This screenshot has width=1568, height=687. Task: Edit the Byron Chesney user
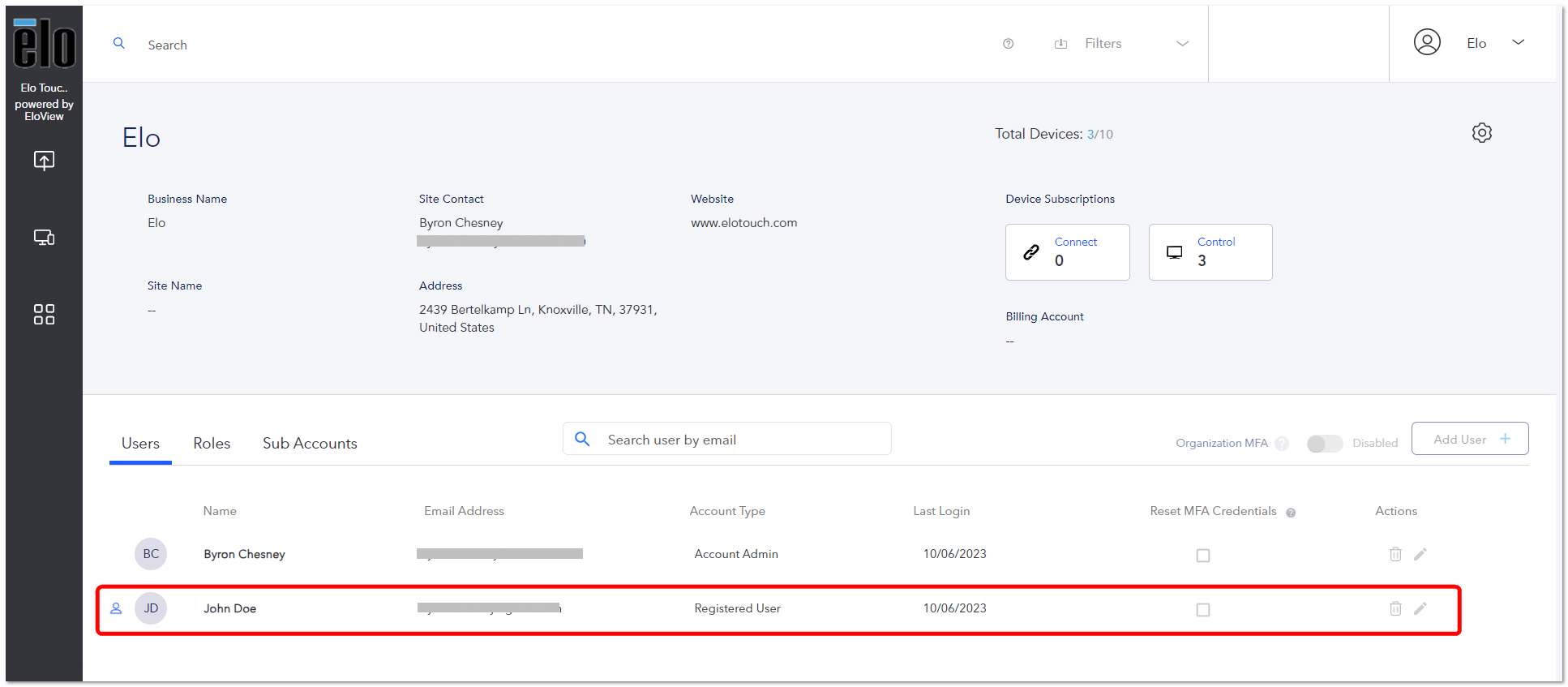pyautogui.click(x=1420, y=554)
